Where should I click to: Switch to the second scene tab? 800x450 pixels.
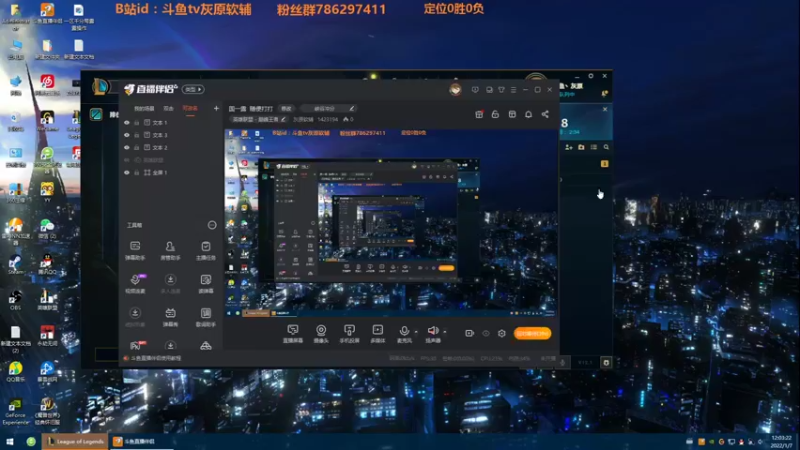tap(168, 109)
